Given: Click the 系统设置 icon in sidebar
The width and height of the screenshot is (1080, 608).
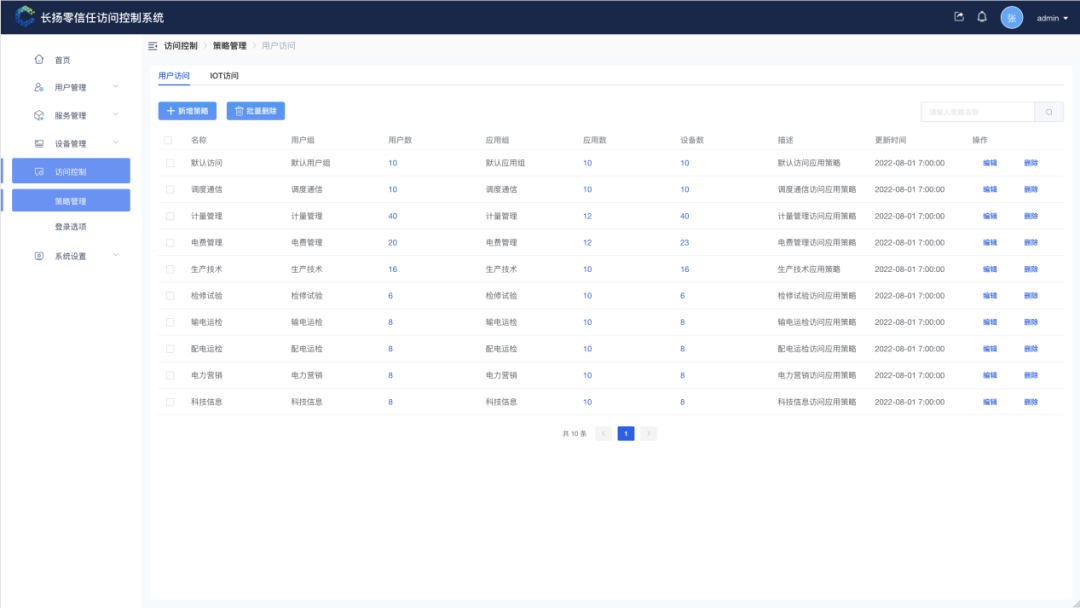Looking at the screenshot, I should [x=39, y=256].
